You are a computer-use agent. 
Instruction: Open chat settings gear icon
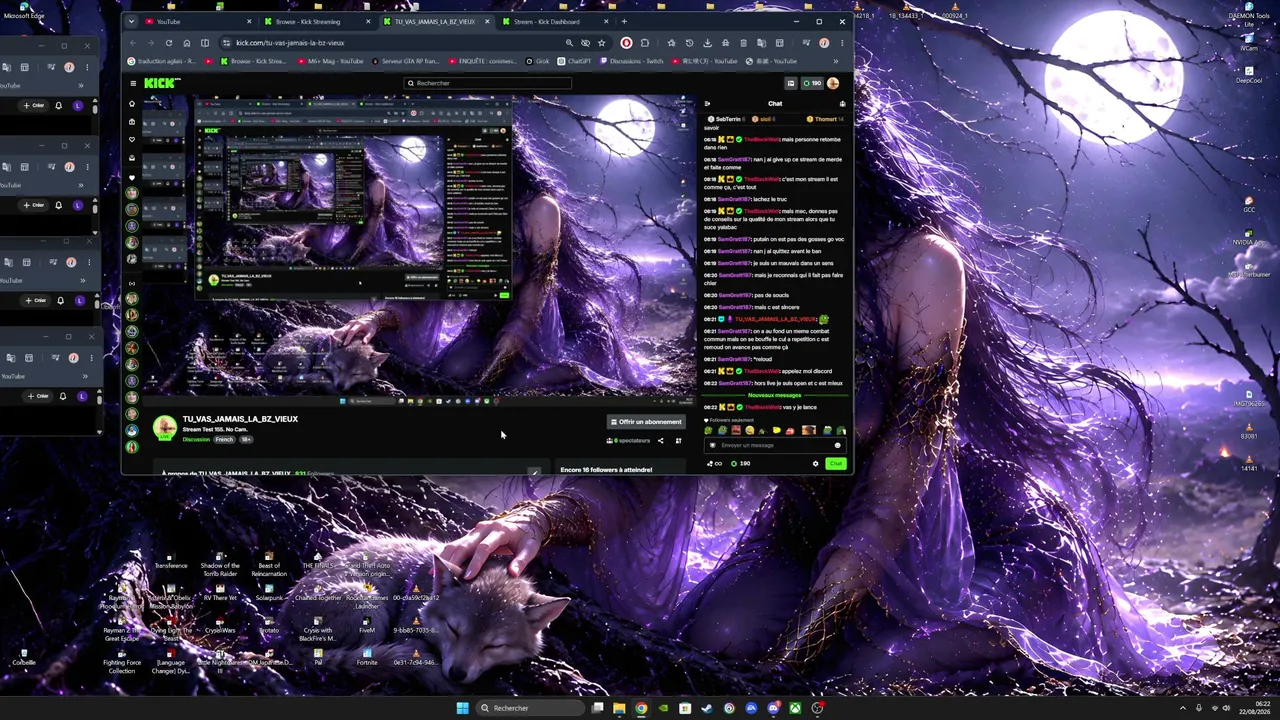[815, 464]
